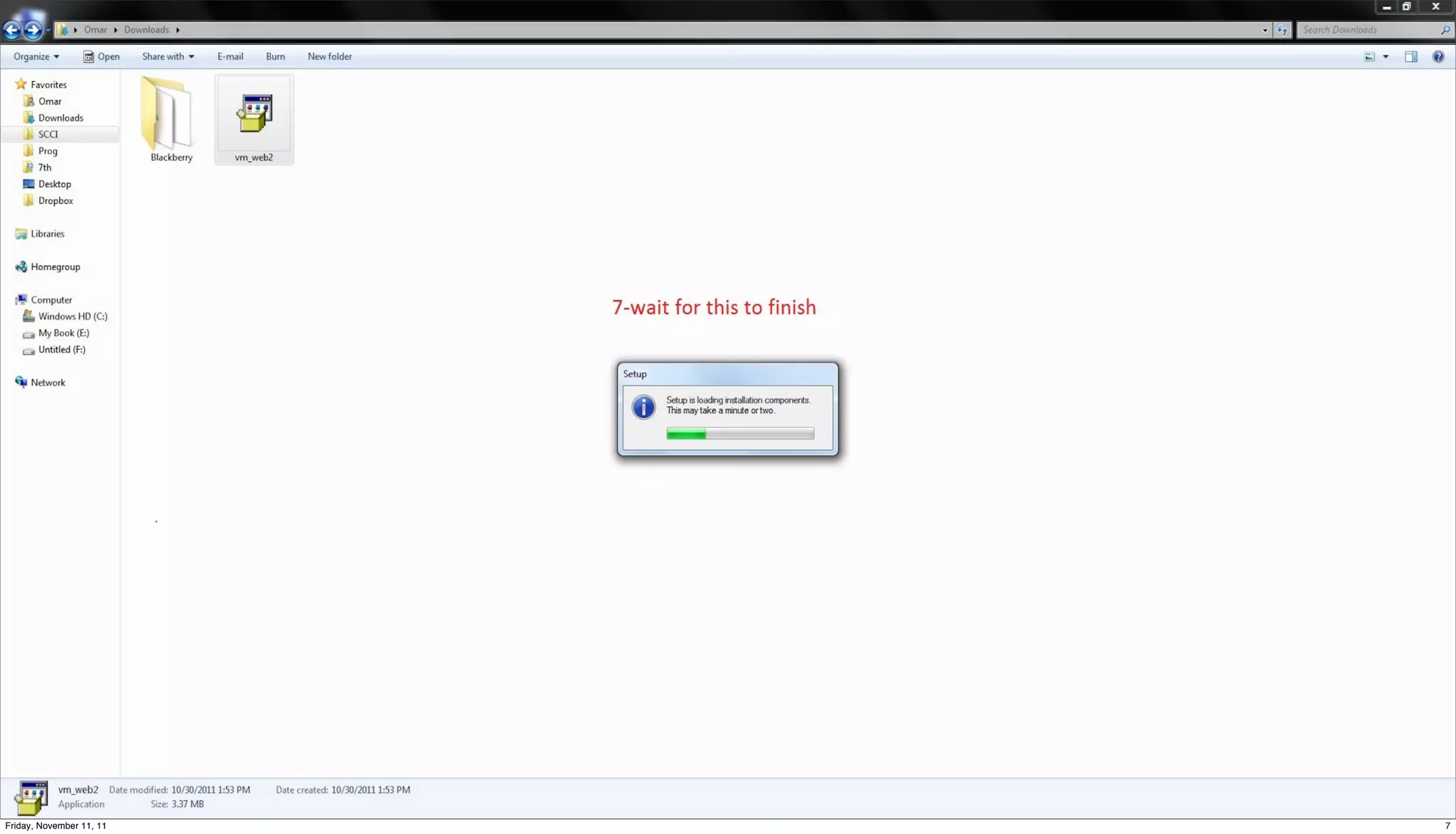Click the Setup loading progress bar
The height and width of the screenshot is (834, 1456).
(x=739, y=434)
